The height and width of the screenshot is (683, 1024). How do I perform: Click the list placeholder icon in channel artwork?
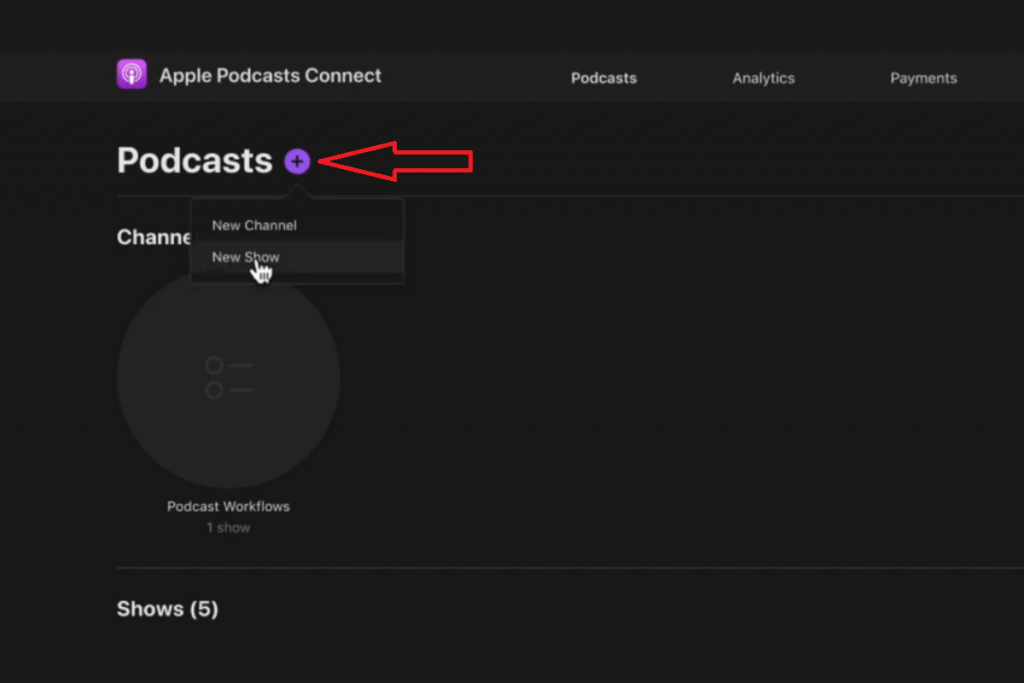(x=228, y=378)
